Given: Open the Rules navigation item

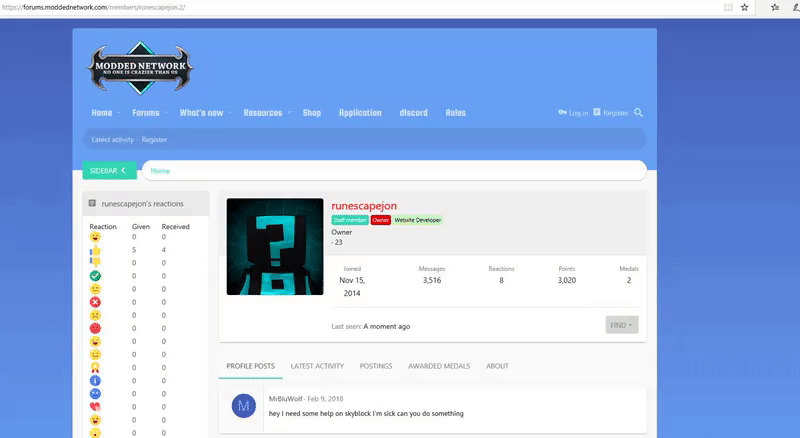Looking at the screenshot, I should coord(456,113).
